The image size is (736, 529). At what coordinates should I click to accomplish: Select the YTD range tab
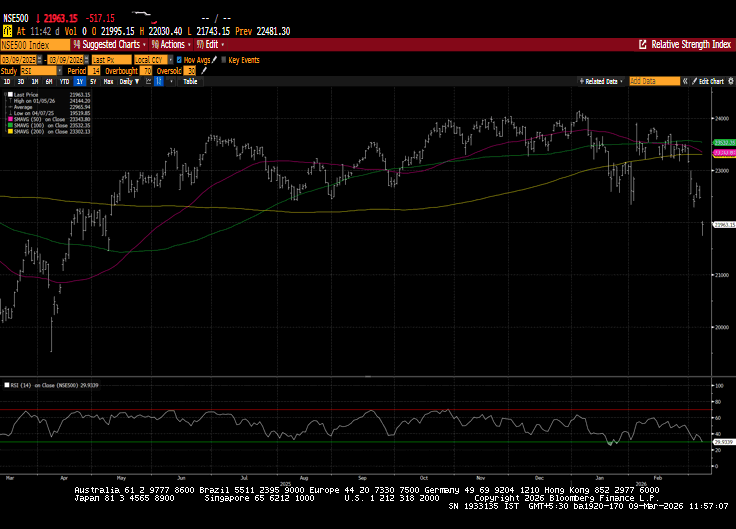(64, 81)
